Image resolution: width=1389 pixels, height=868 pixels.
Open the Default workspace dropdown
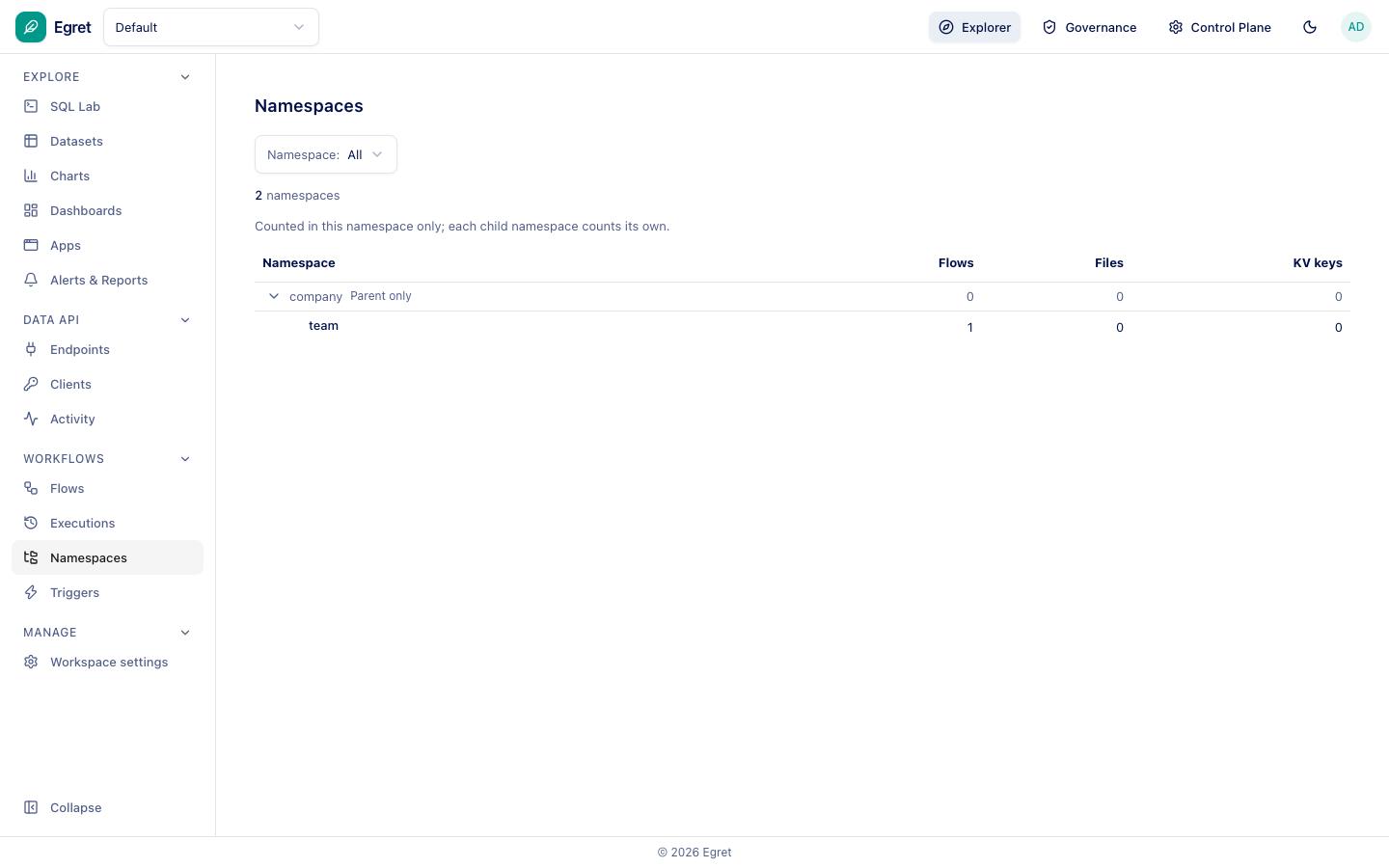(x=211, y=27)
